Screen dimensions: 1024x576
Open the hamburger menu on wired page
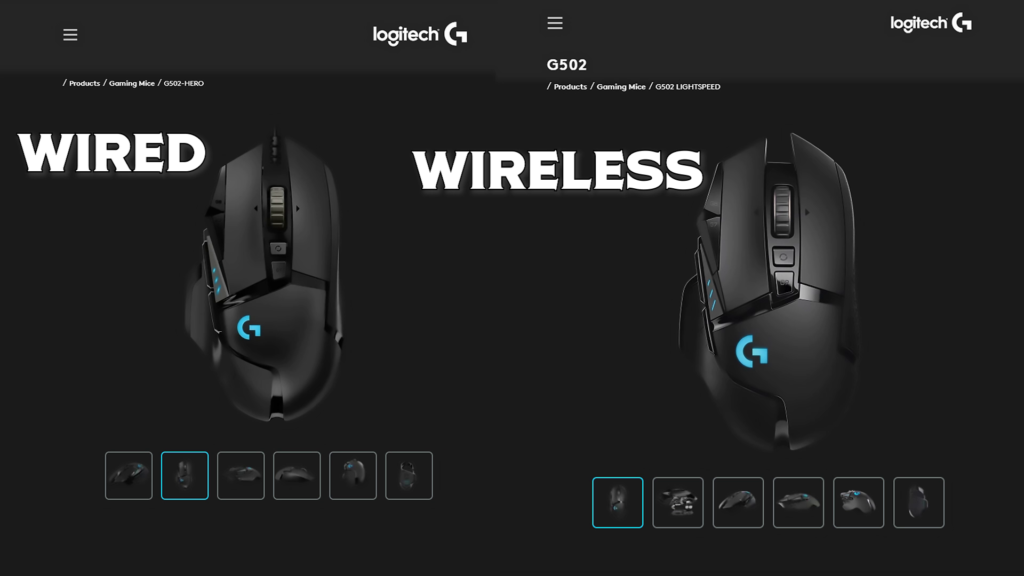tap(70, 35)
